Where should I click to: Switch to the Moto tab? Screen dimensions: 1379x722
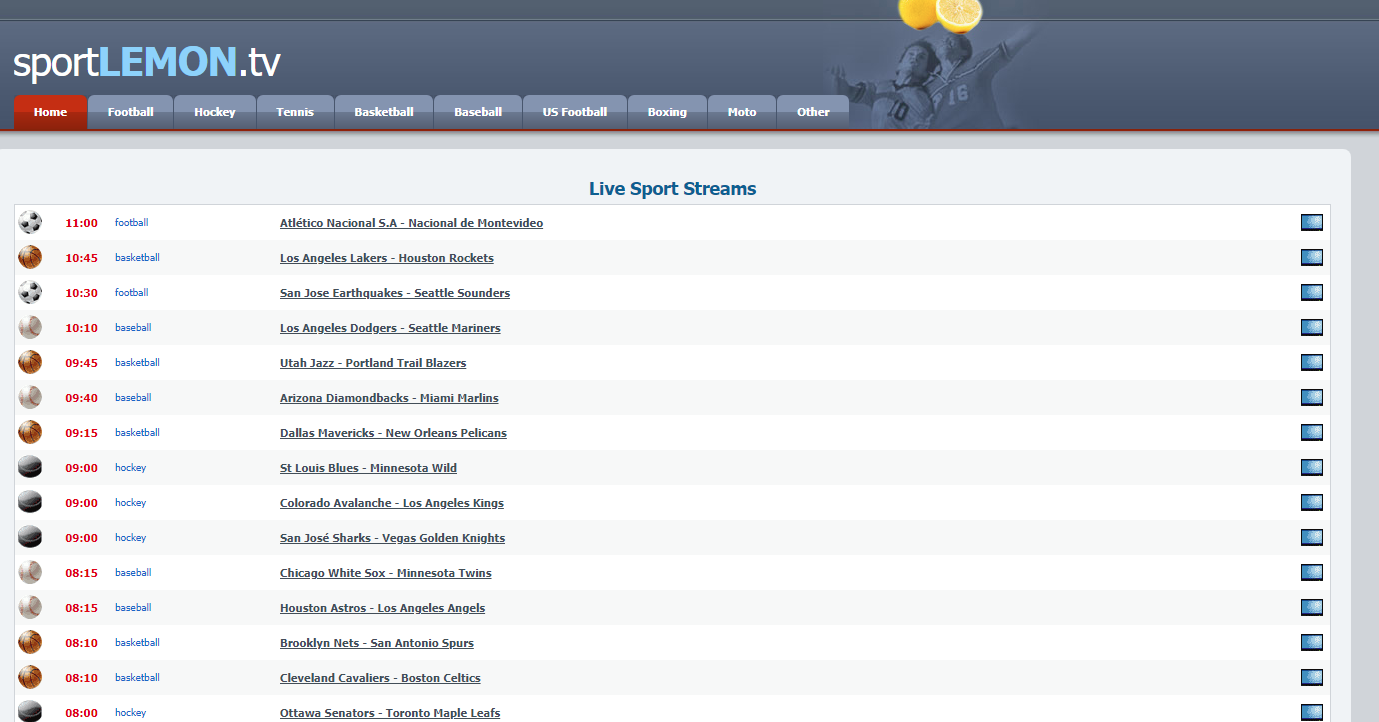[742, 112]
